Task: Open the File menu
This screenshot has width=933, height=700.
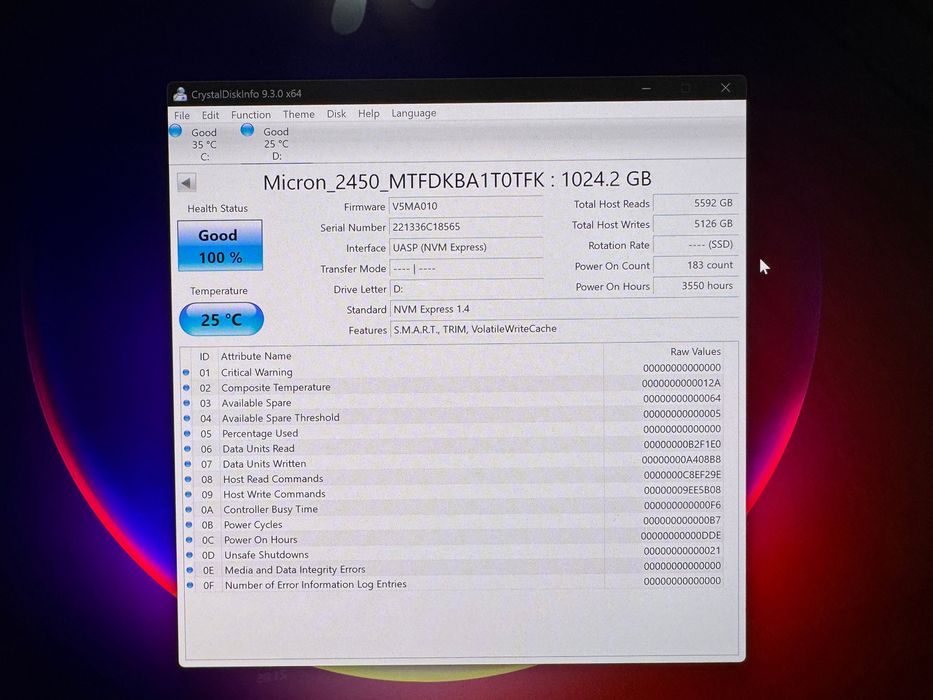Action: (x=182, y=115)
